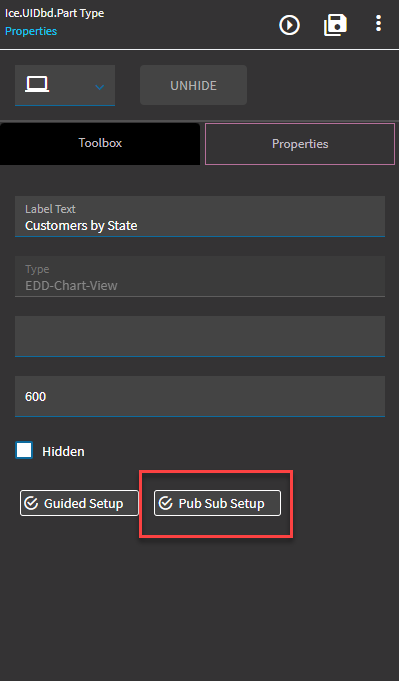
Task: Click the UNHIDE button
Action: click(x=193, y=85)
